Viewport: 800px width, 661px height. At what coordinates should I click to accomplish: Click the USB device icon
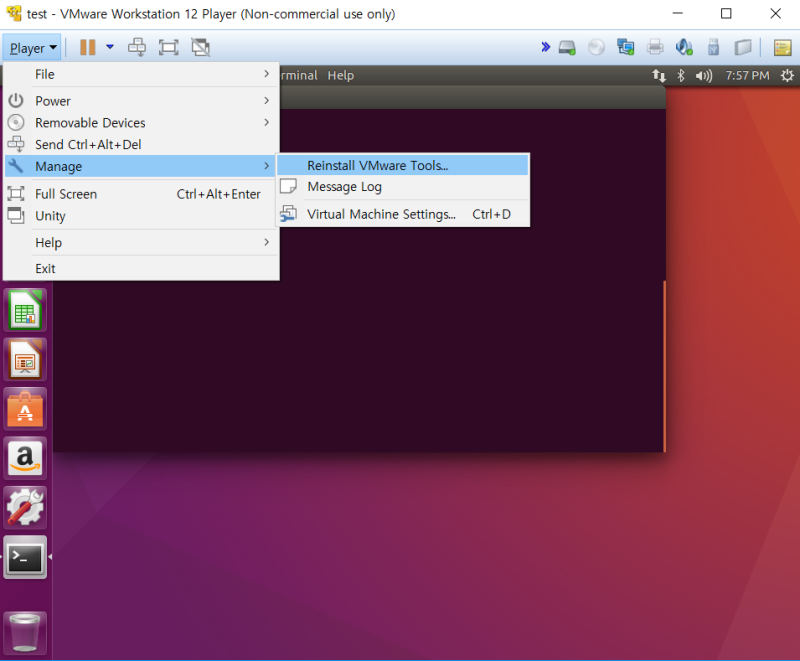[x=713, y=47]
